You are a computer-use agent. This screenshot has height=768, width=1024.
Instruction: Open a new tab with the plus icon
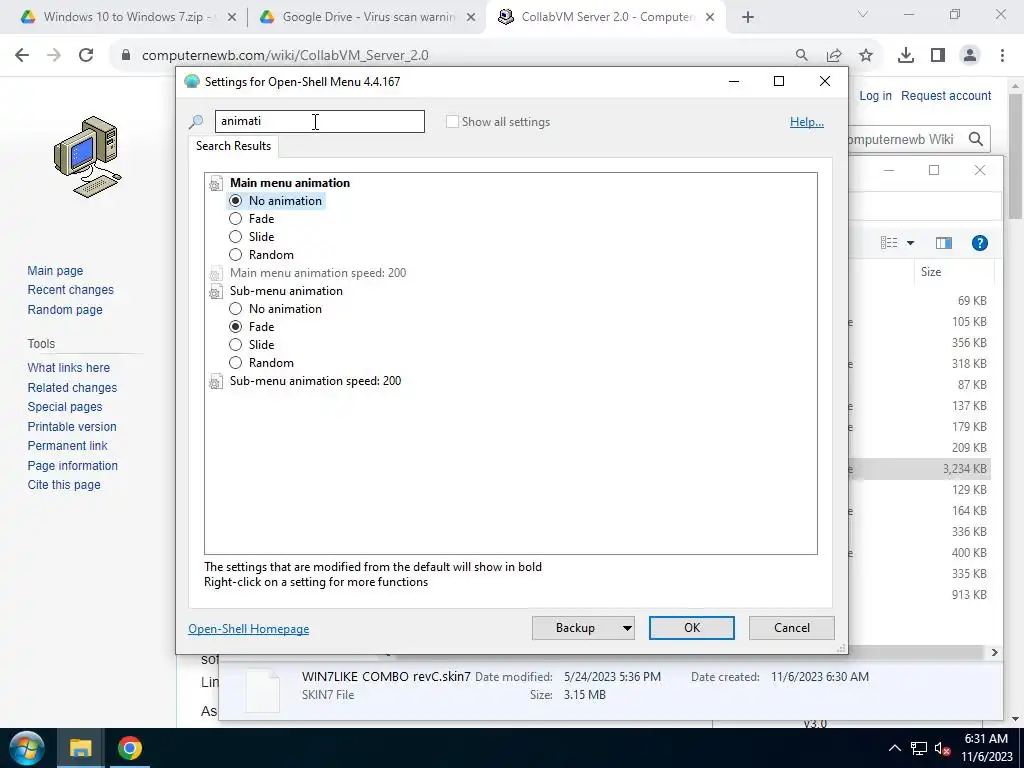(748, 17)
